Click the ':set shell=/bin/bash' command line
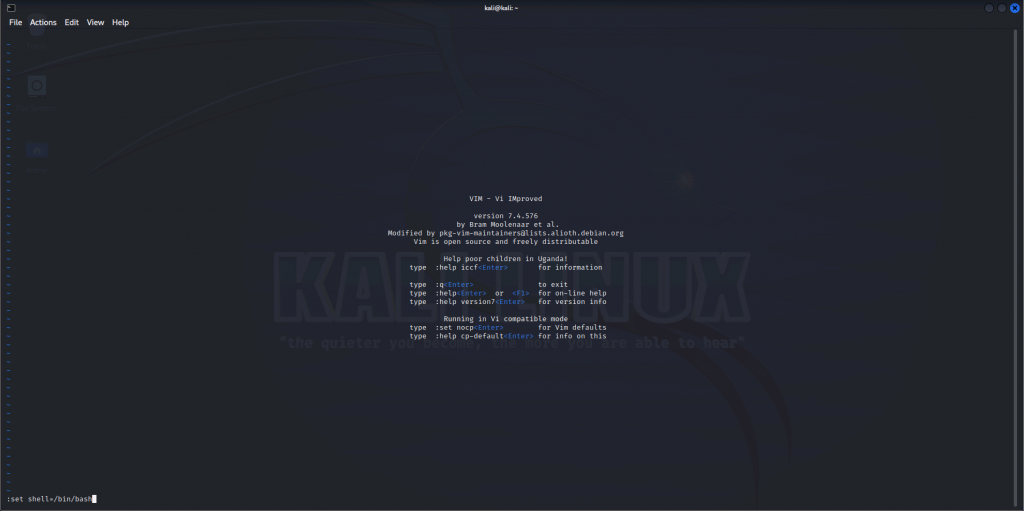This screenshot has width=1024, height=511. [x=51, y=499]
